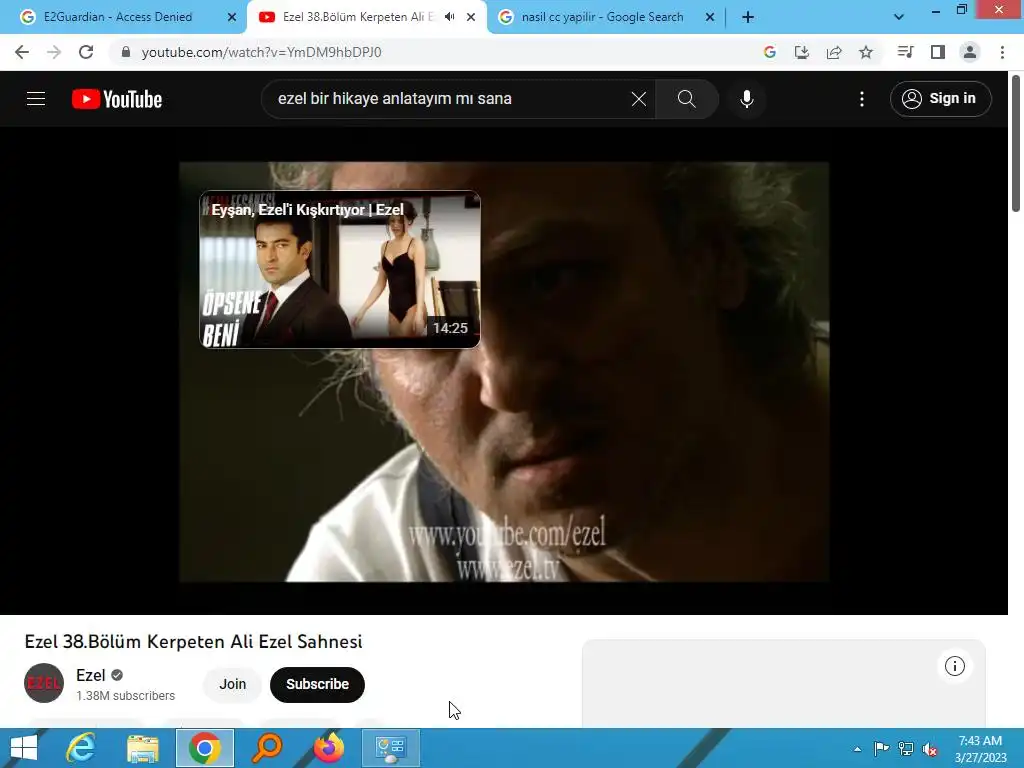Open the Windows Start button
1024x768 pixels.
click(x=24, y=748)
